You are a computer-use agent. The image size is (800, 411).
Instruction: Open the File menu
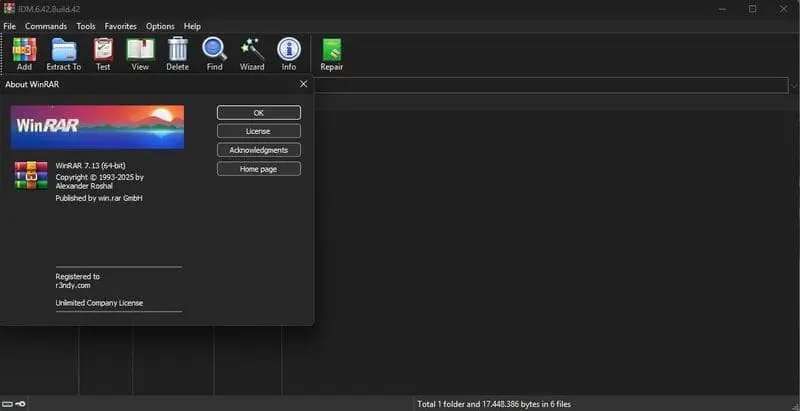(10, 26)
